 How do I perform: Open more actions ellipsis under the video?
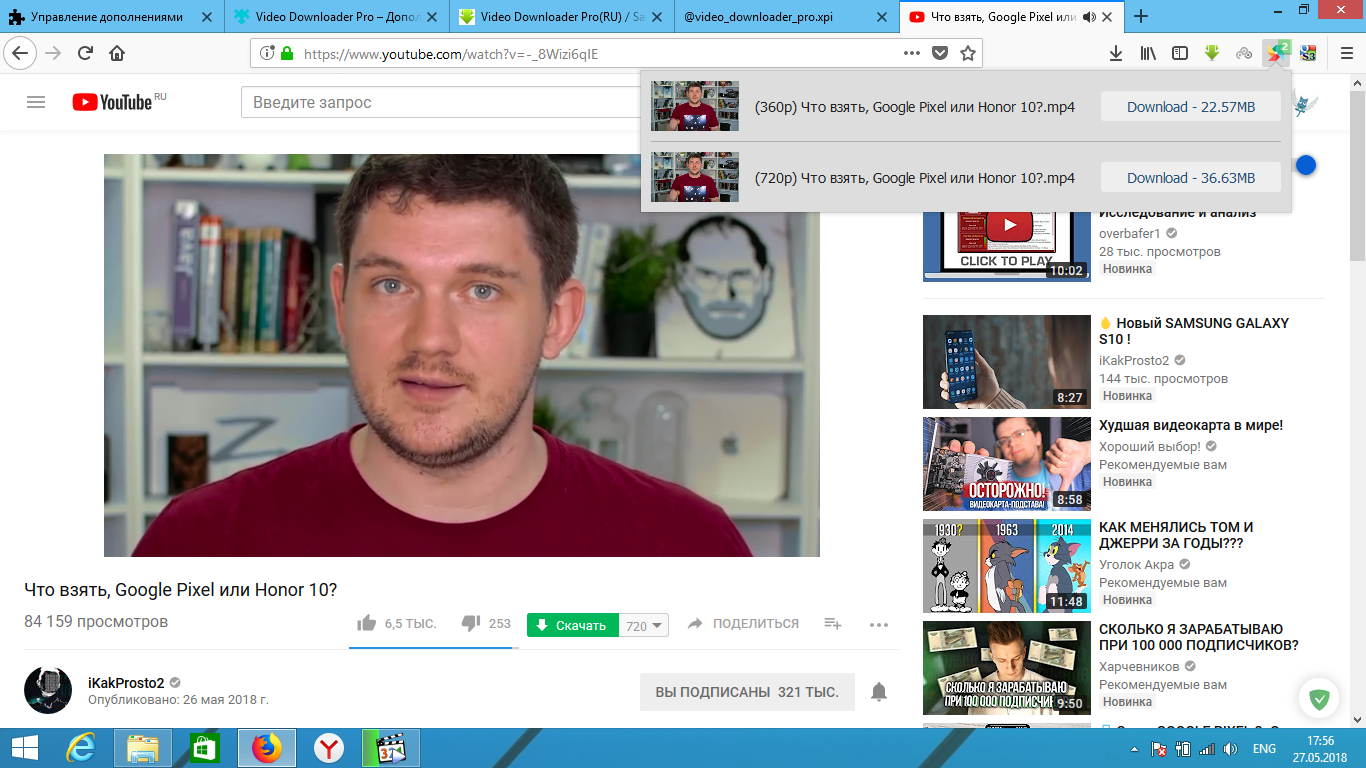879,625
